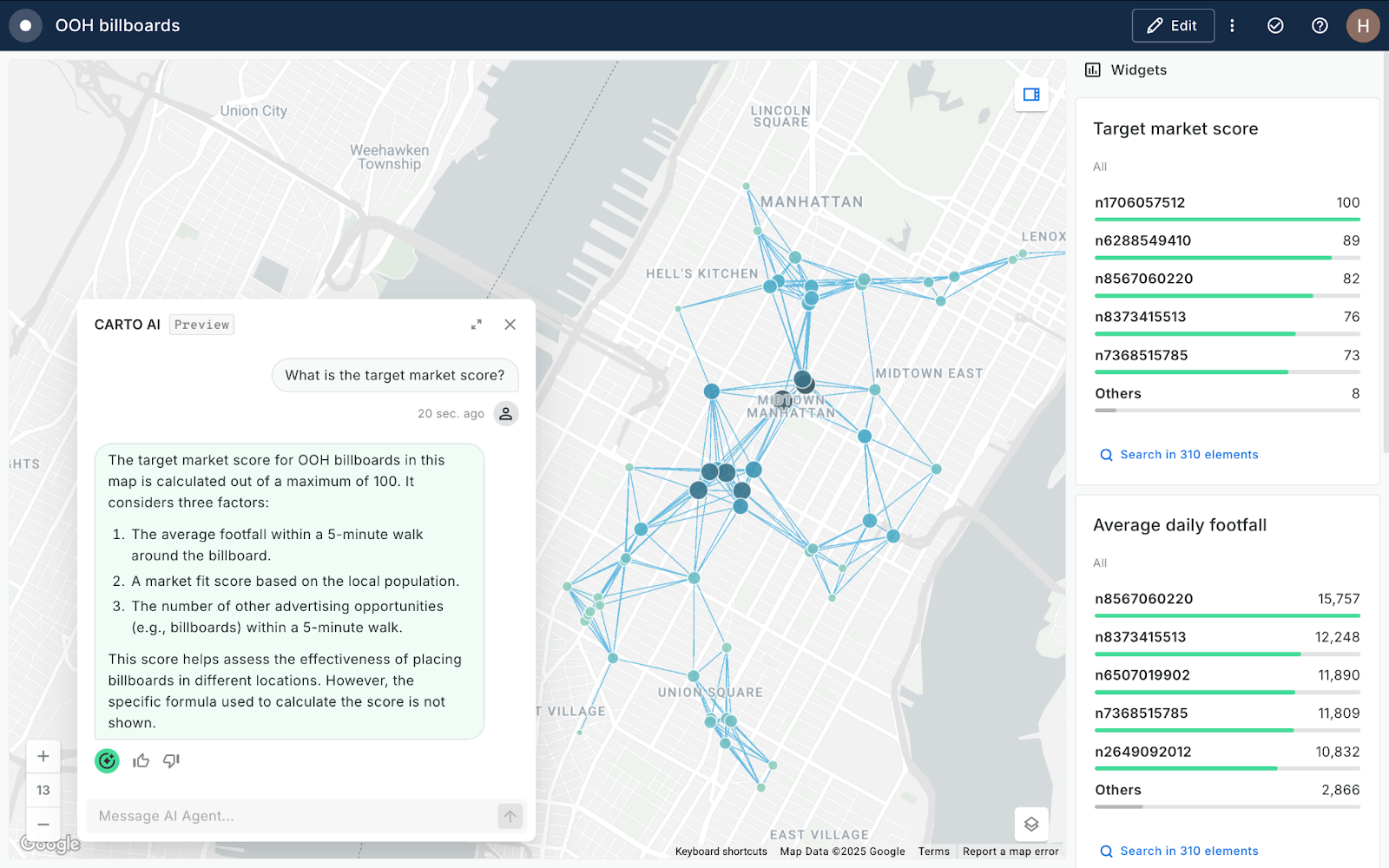Open the help question-mark icon
Image resolution: width=1389 pixels, height=868 pixels.
point(1319,25)
